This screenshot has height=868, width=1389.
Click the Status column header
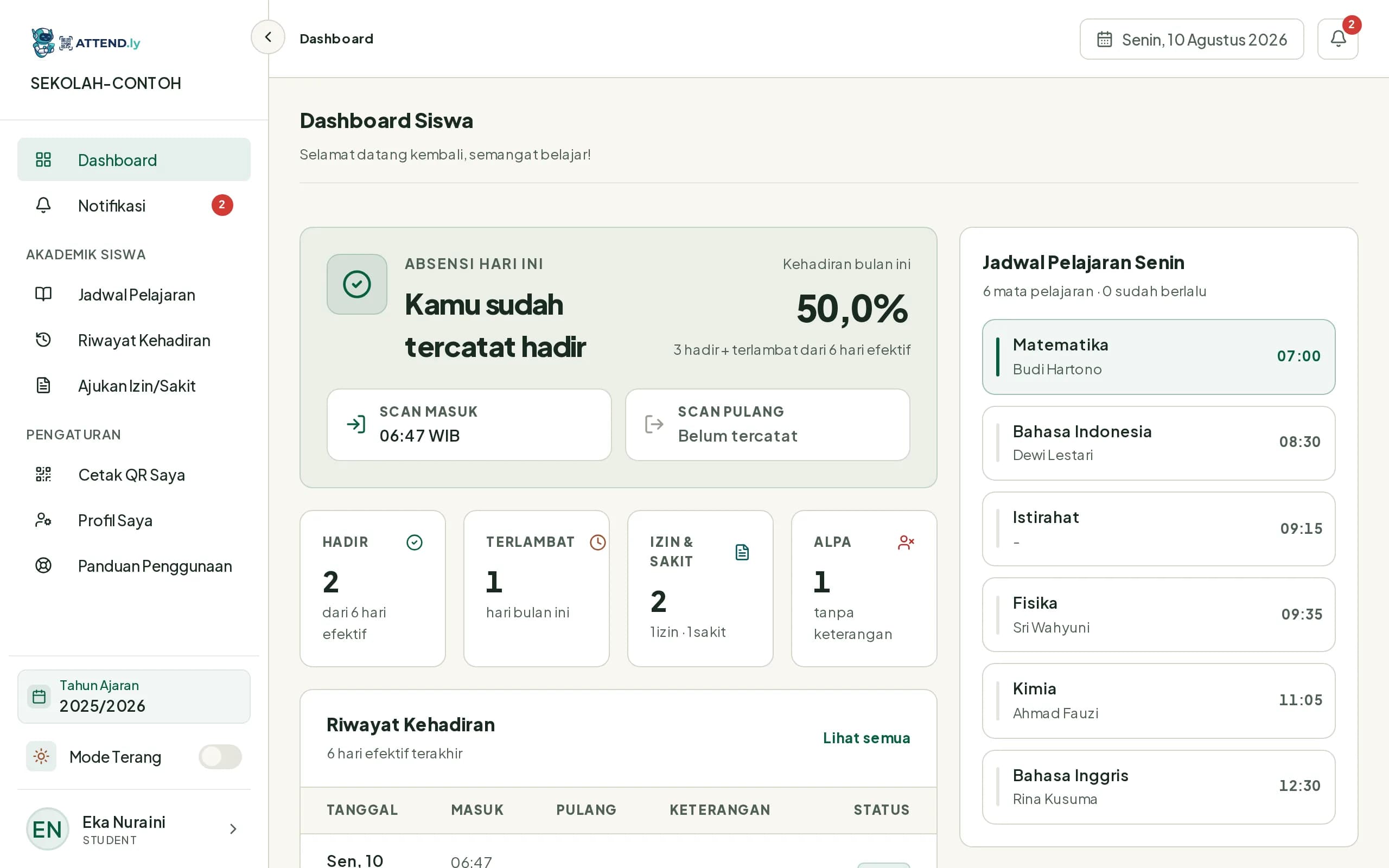point(881,809)
